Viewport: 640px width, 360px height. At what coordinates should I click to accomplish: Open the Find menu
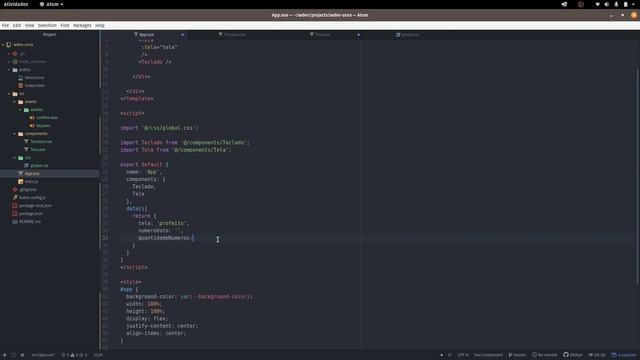pyautogui.click(x=65, y=25)
